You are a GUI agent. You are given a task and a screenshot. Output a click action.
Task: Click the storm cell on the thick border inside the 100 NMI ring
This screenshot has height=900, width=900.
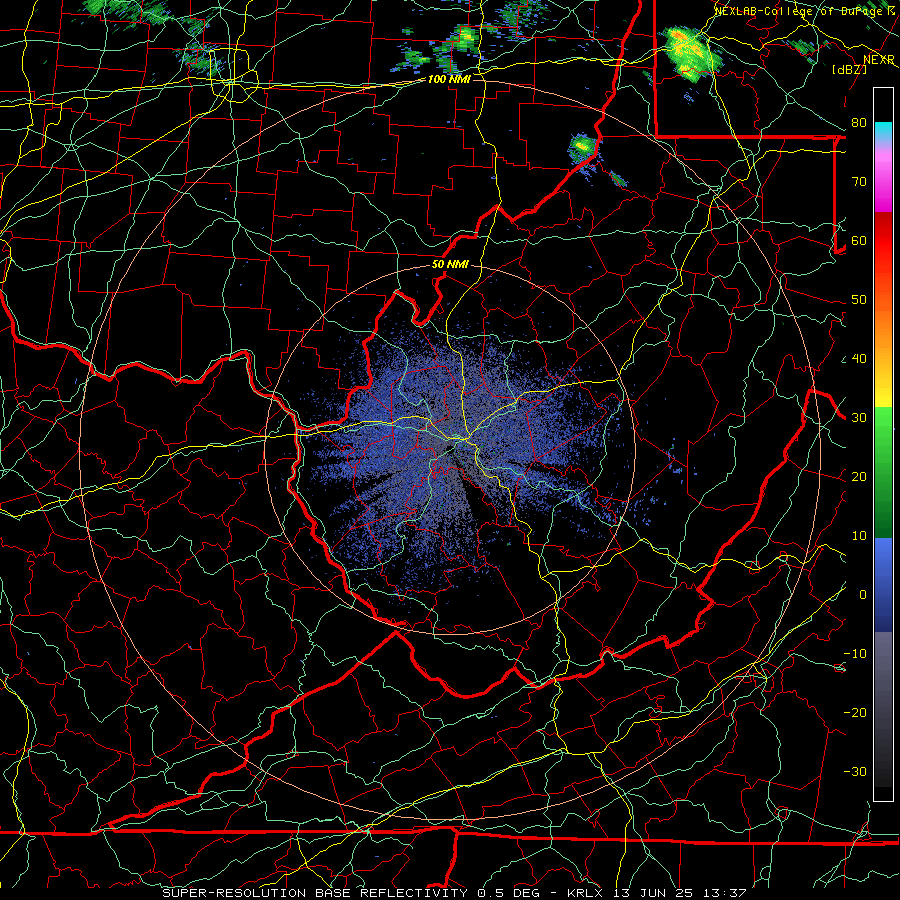583,148
